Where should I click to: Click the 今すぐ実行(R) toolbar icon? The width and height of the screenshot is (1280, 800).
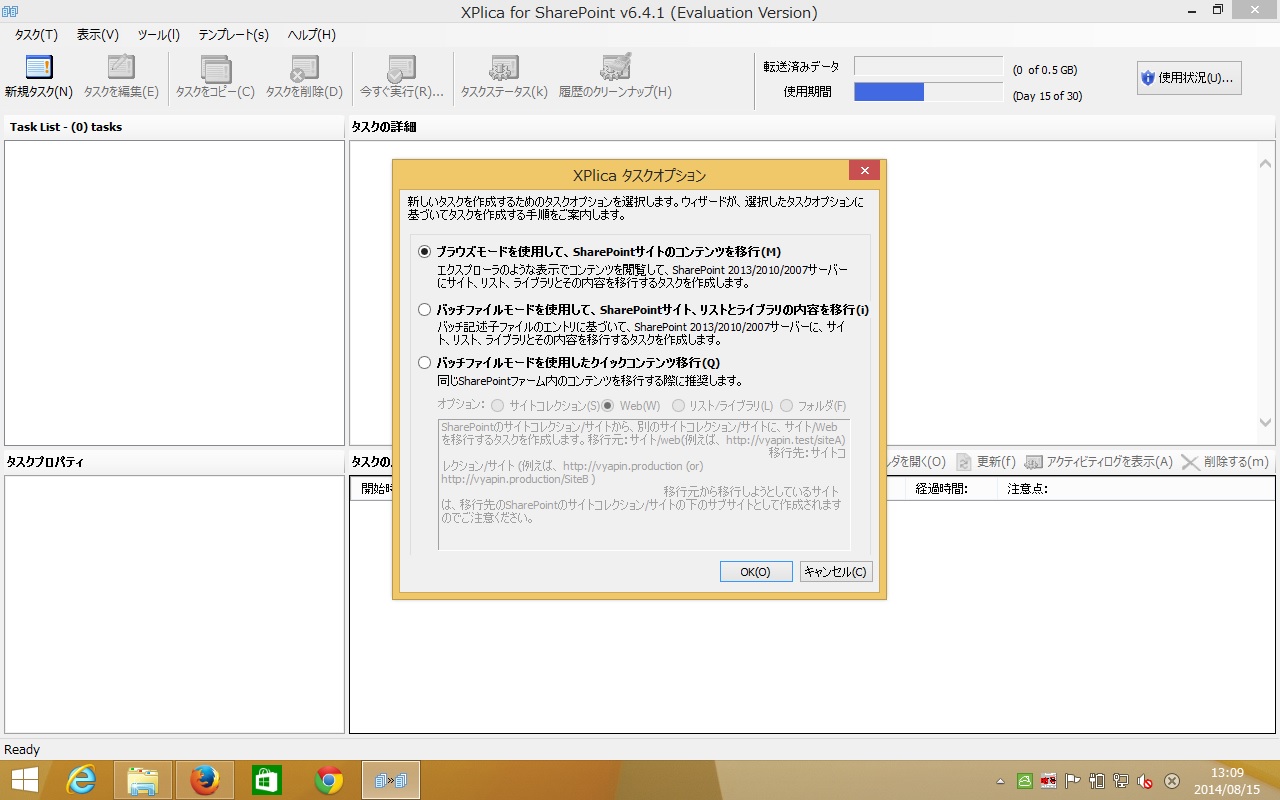click(x=401, y=68)
